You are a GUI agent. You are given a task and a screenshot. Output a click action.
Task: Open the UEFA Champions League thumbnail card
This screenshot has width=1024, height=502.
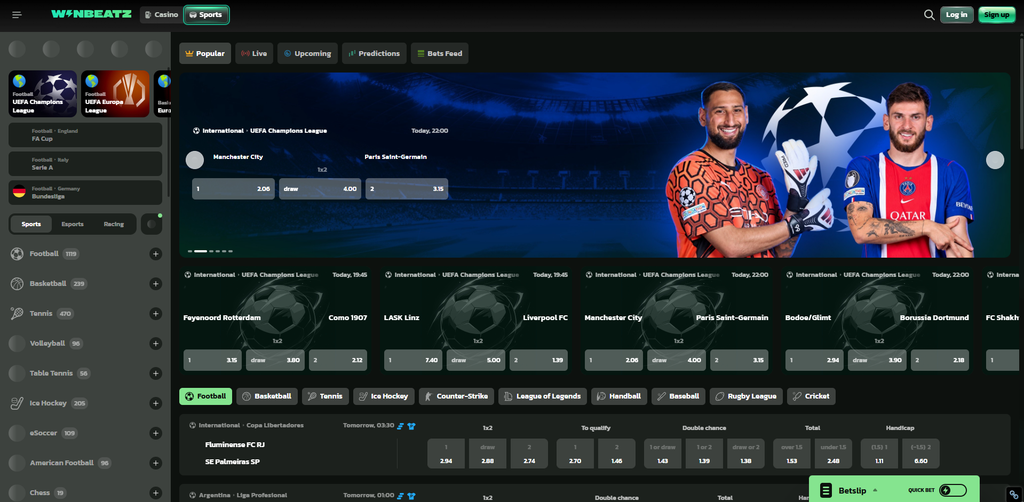coord(42,94)
